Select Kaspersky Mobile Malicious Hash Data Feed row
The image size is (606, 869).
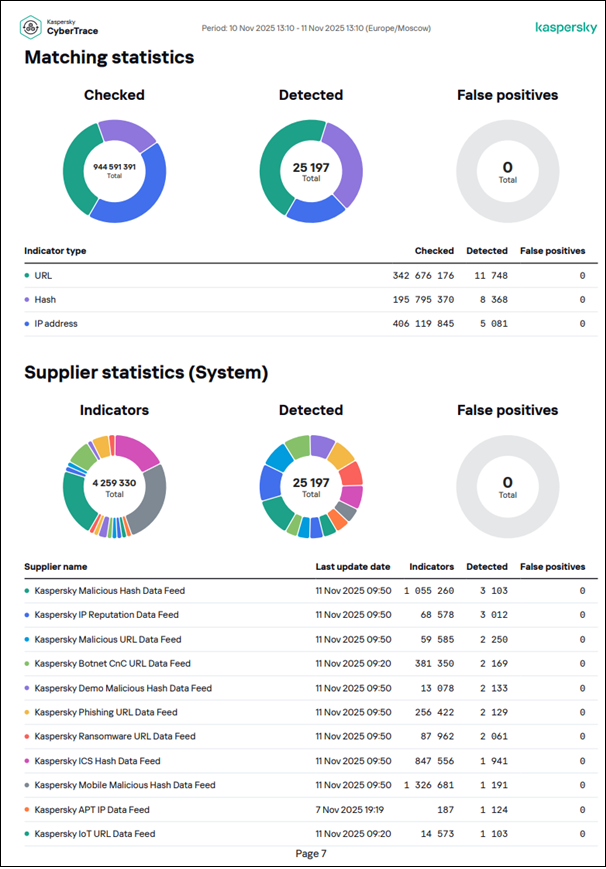(x=311, y=785)
